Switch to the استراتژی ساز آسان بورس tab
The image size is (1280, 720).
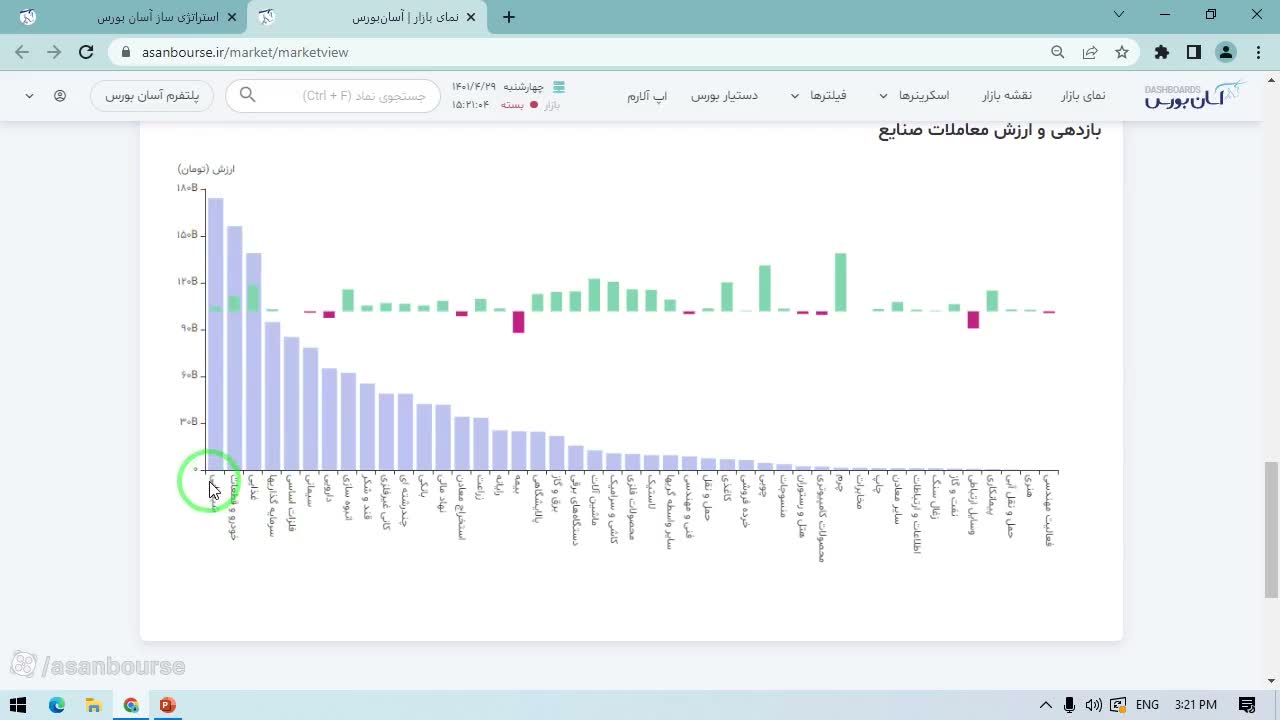[130, 17]
